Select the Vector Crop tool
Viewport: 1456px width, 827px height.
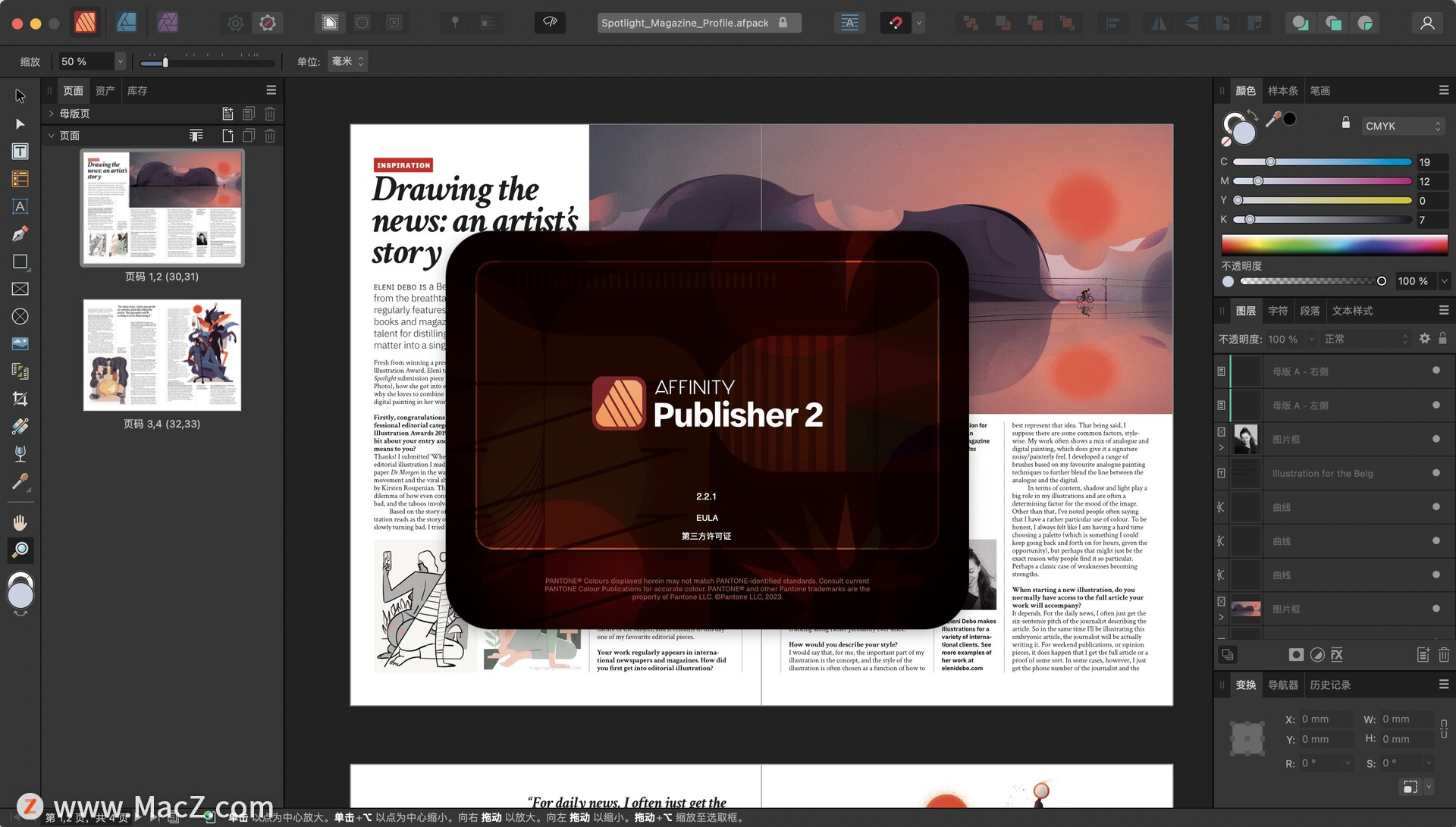click(x=20, y=399)
